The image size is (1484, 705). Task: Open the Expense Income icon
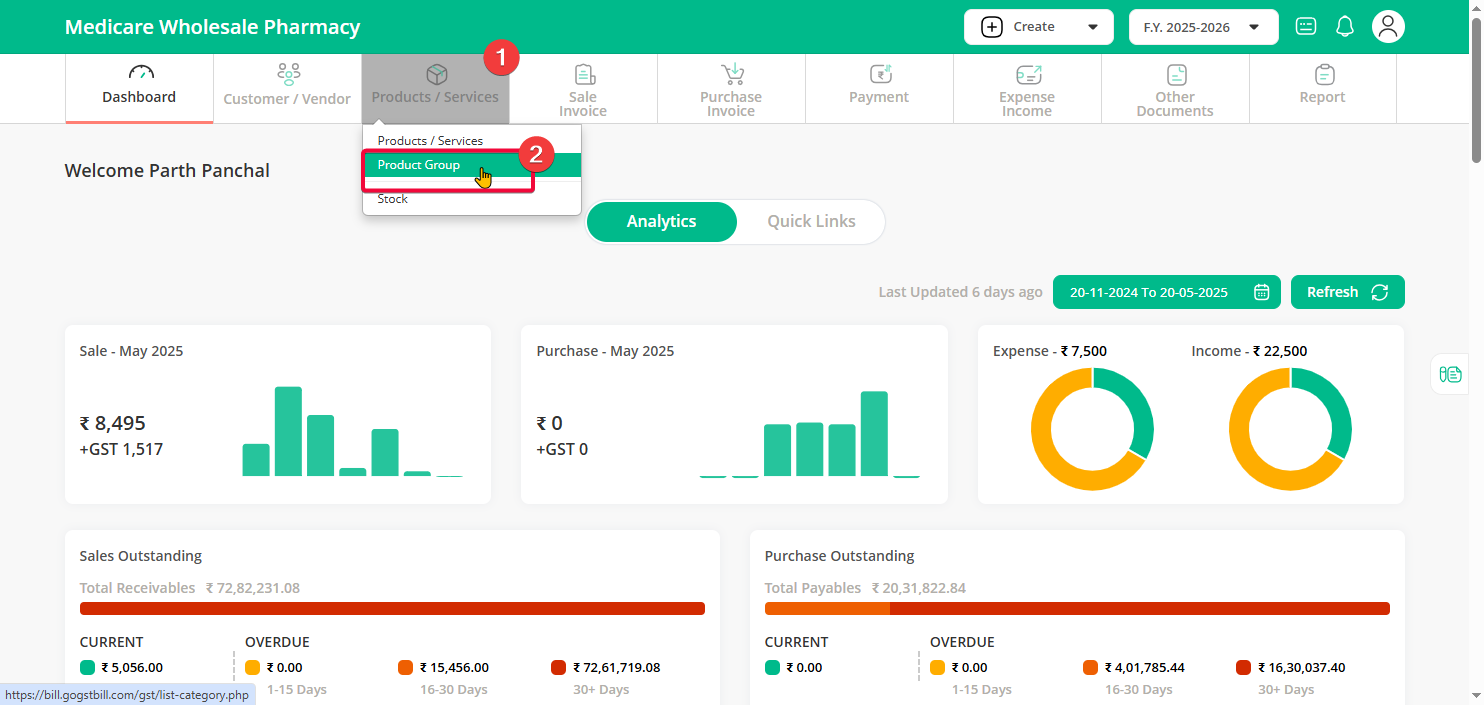point(1027,75)
